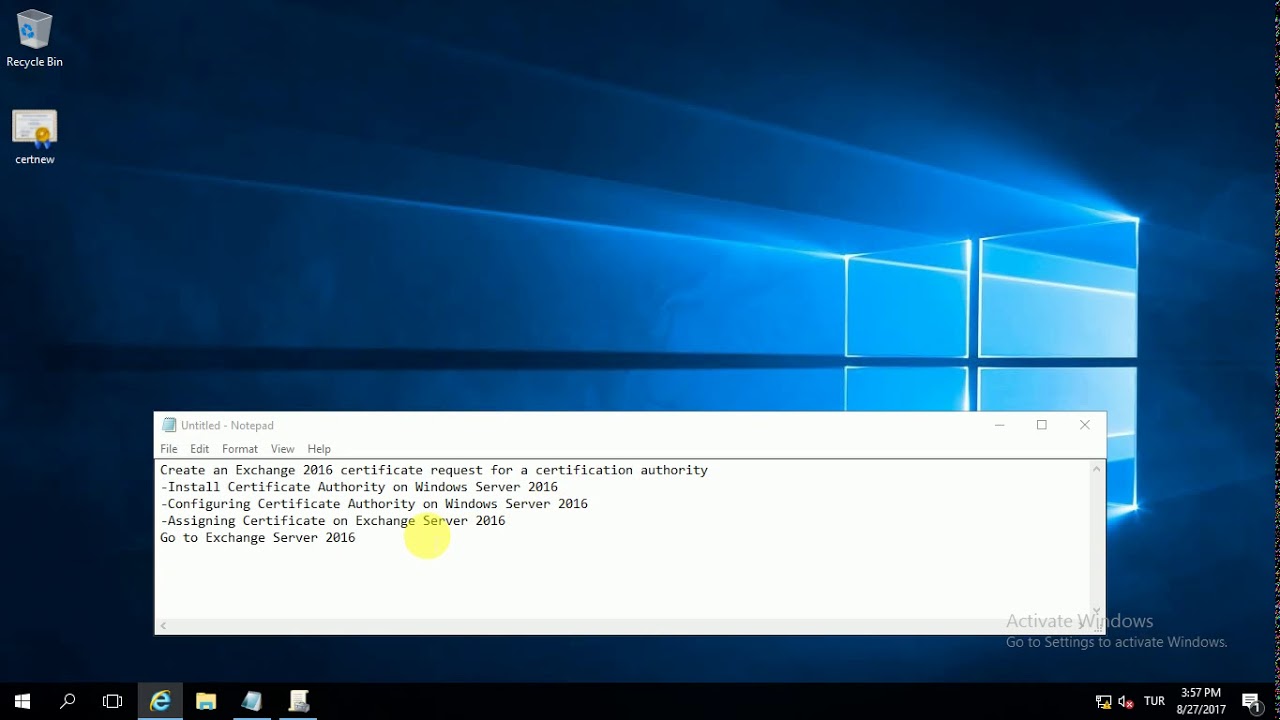Switch input language via TUR indicator

coord(1154,702)
